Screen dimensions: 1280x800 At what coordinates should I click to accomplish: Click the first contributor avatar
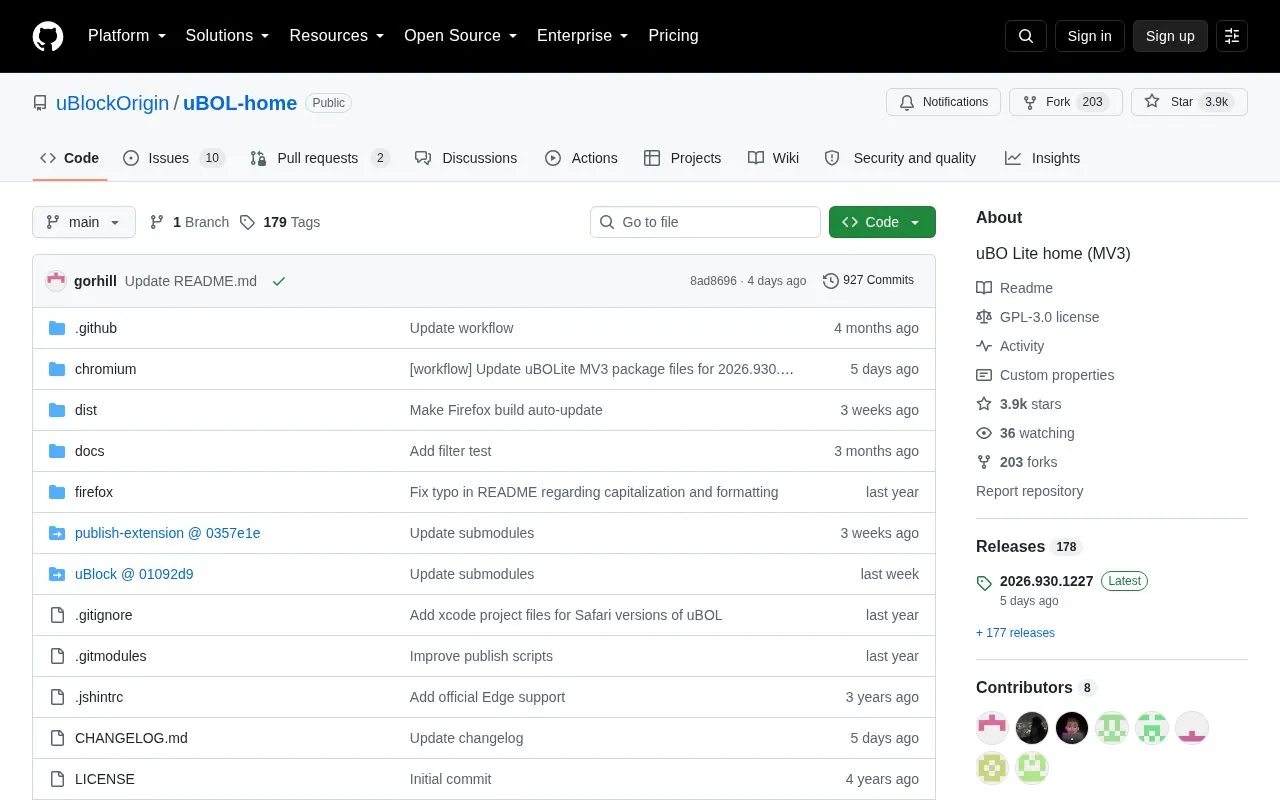pos(992,728)
